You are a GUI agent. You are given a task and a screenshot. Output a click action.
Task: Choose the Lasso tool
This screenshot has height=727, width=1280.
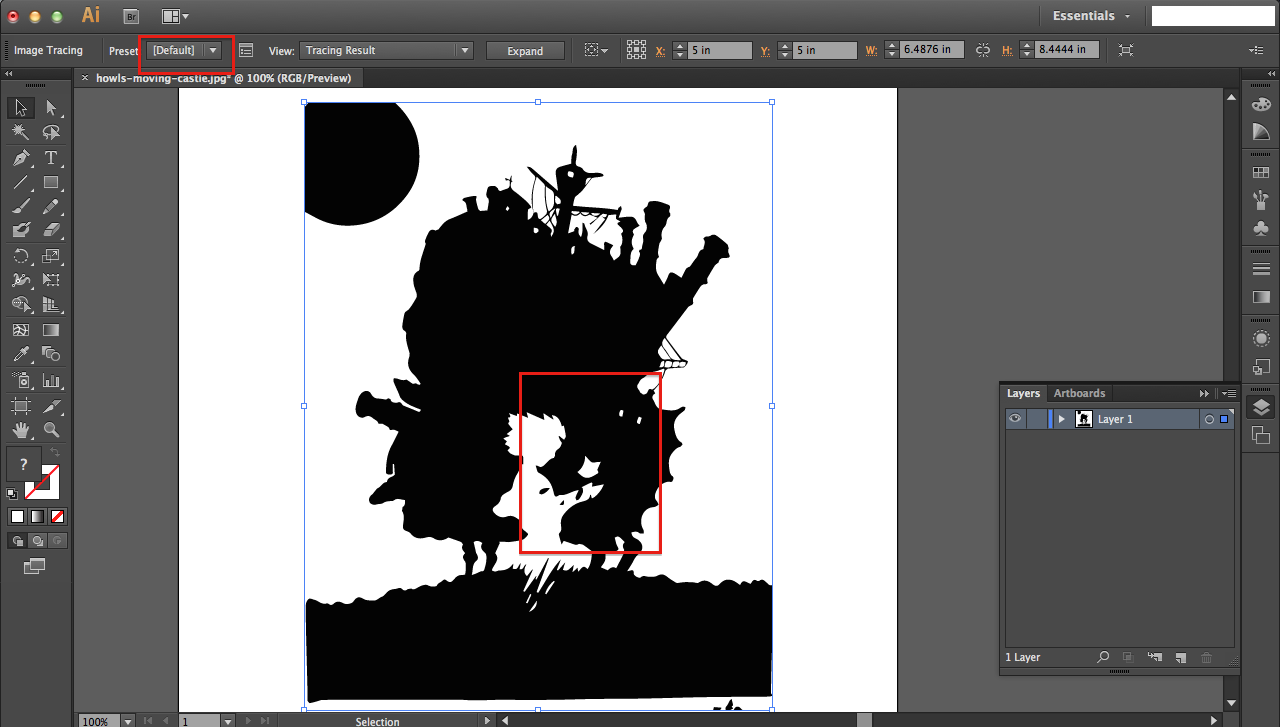pyautogui.click(x=51, y=132)
